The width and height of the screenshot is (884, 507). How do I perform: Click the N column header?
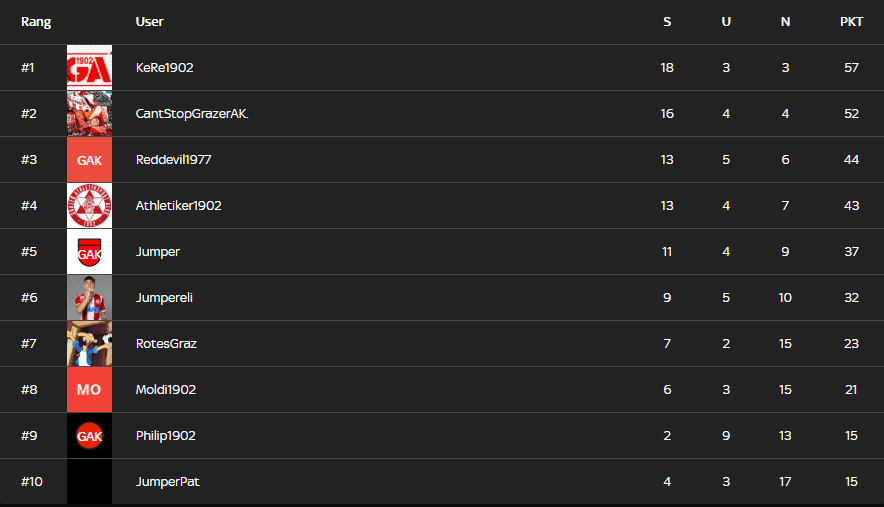(x=785, y=22)
